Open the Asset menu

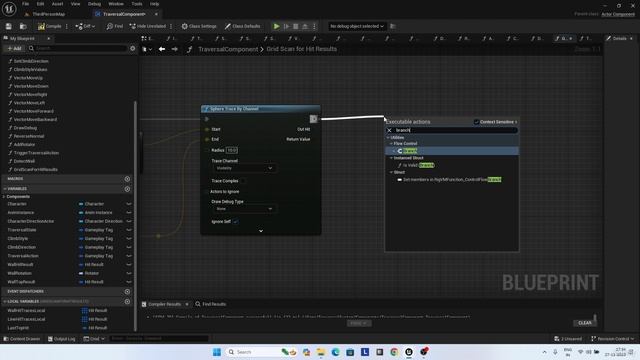click(57, 4)
